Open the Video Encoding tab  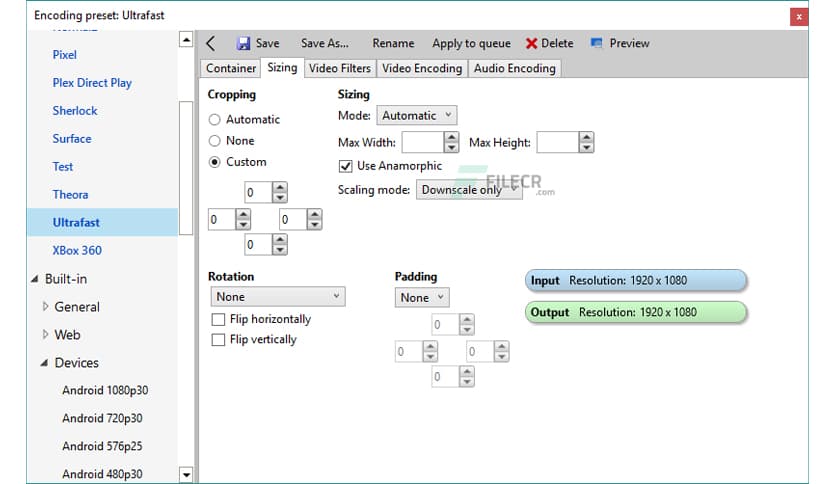[422, 68]
